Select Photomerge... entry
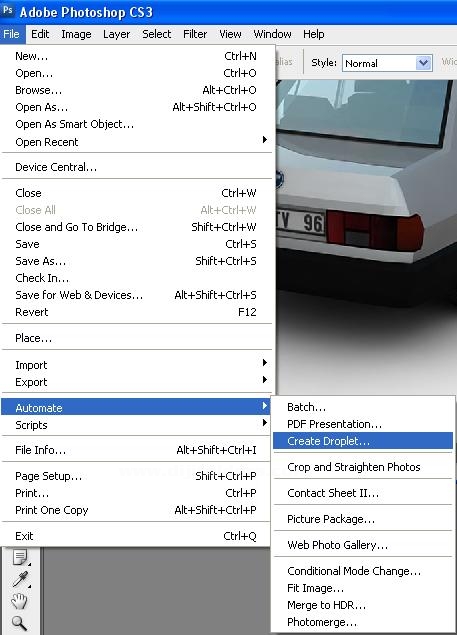Screen dimensions: 457x635 [x=363, y=622]
